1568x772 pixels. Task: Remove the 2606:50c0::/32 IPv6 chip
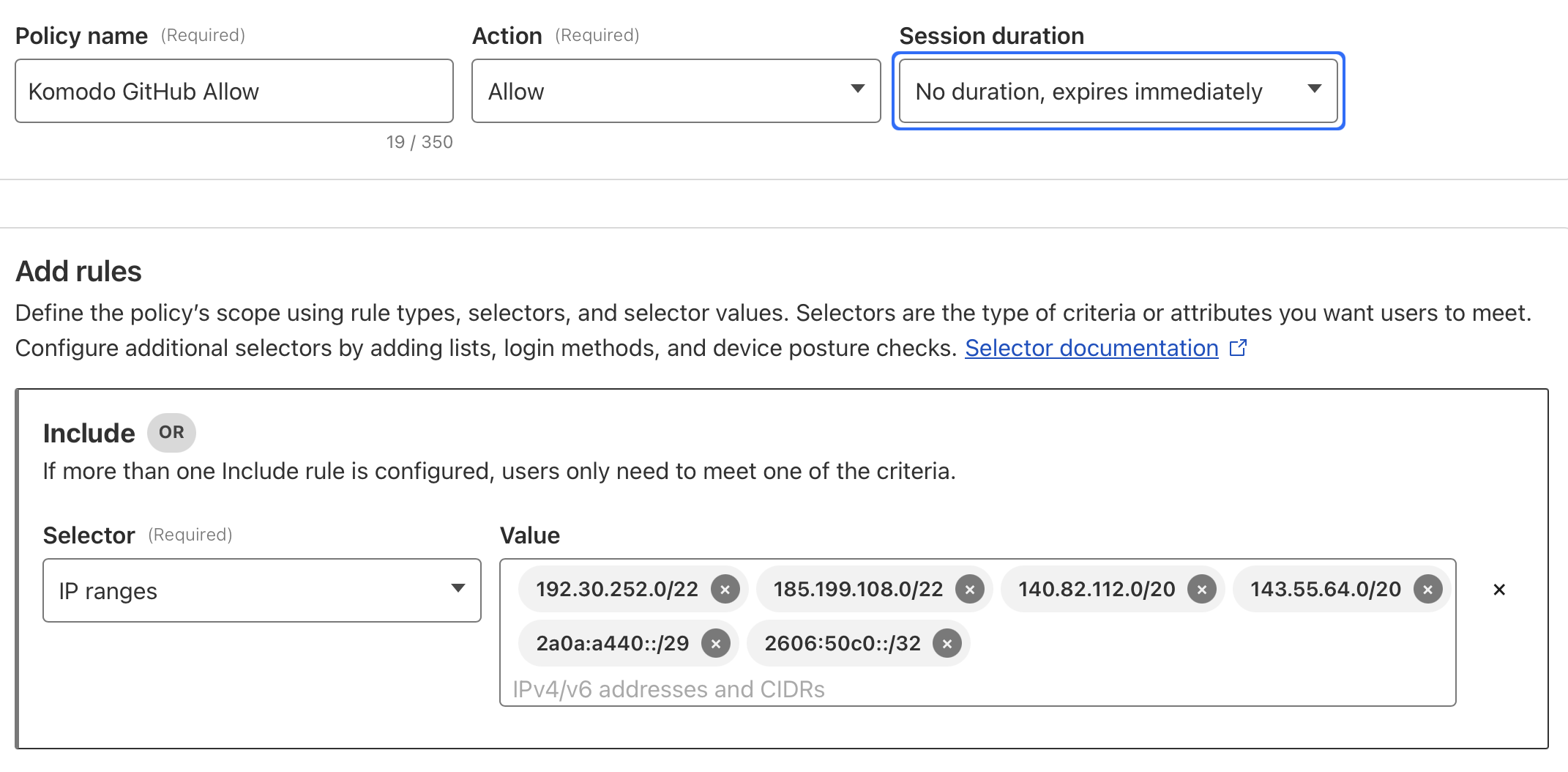click(x=947, y=644)
